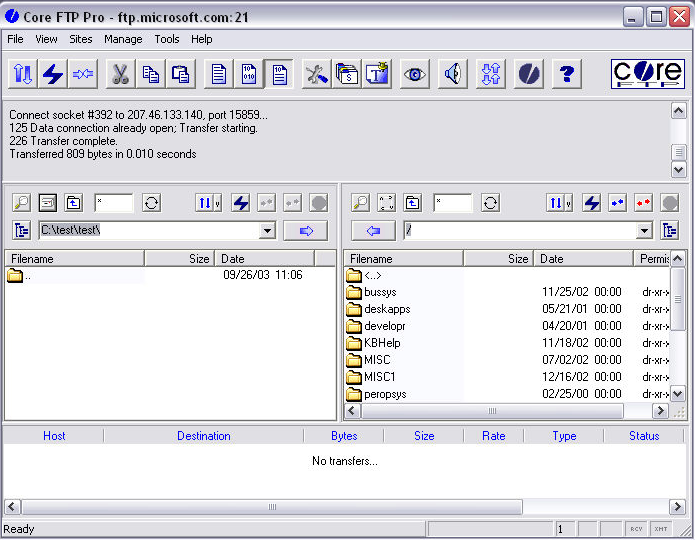This screenshot has height=540, width=695.
Task: Select auto transfer mode icon
Action: coord(279,74)
